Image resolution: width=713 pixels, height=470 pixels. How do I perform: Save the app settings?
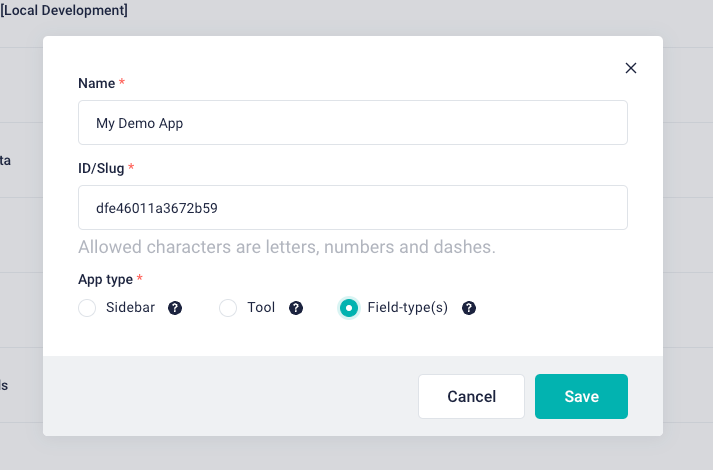(x=581, y=396)
